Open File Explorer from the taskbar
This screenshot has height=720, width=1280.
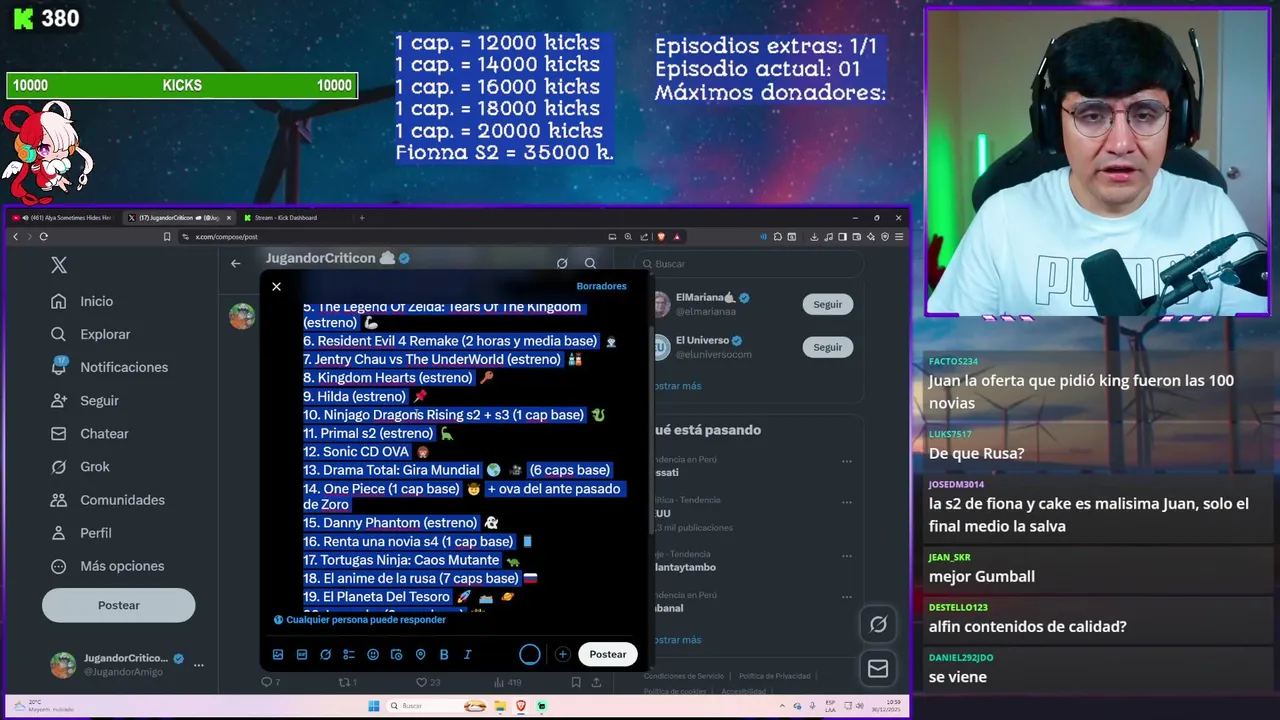(x=500, y=706)
